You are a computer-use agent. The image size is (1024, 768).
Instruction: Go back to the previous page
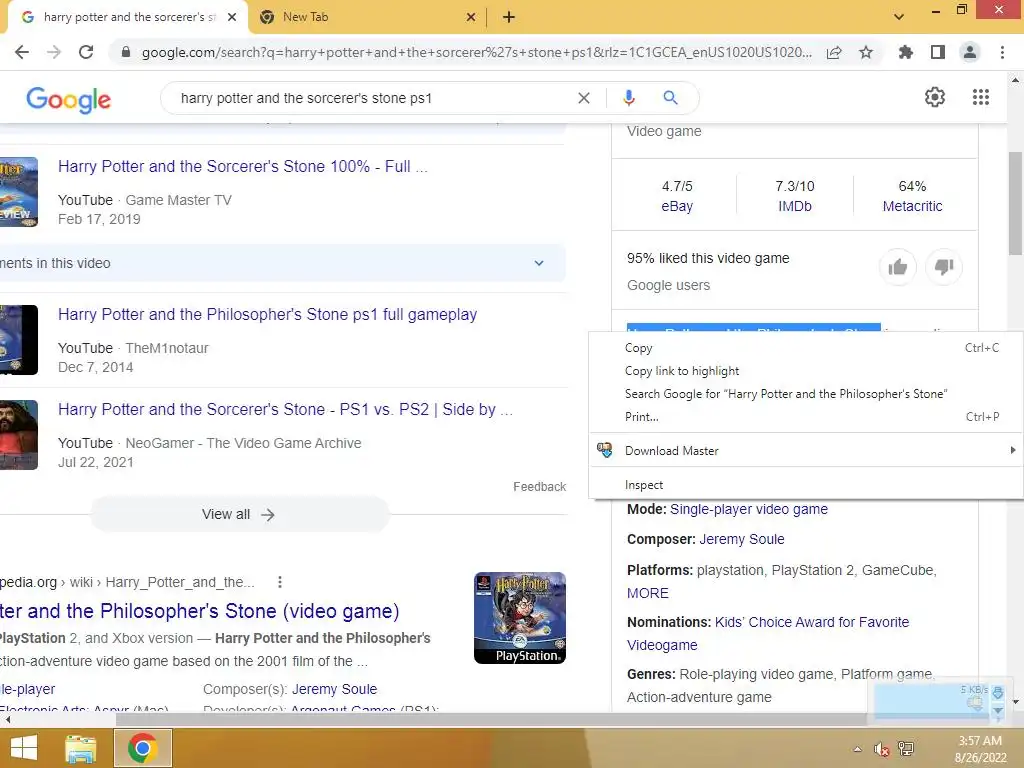pos(22,52)
